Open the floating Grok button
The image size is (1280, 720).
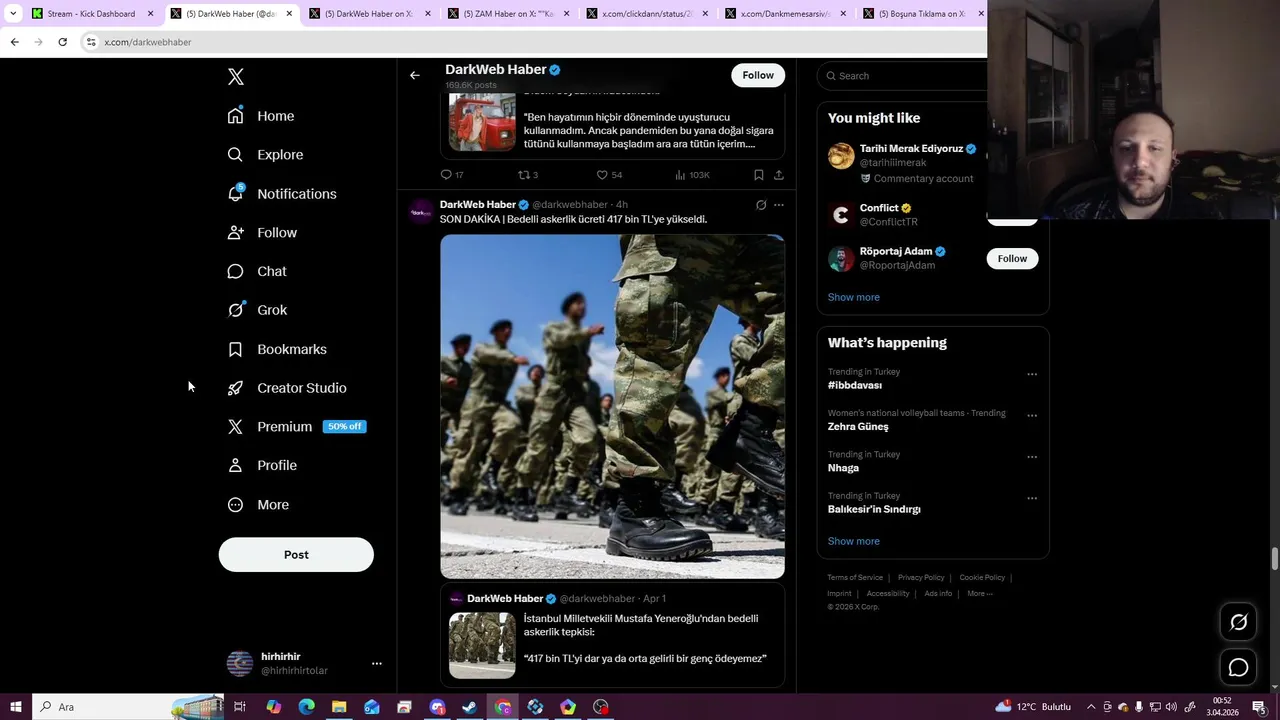(1238, 622)
